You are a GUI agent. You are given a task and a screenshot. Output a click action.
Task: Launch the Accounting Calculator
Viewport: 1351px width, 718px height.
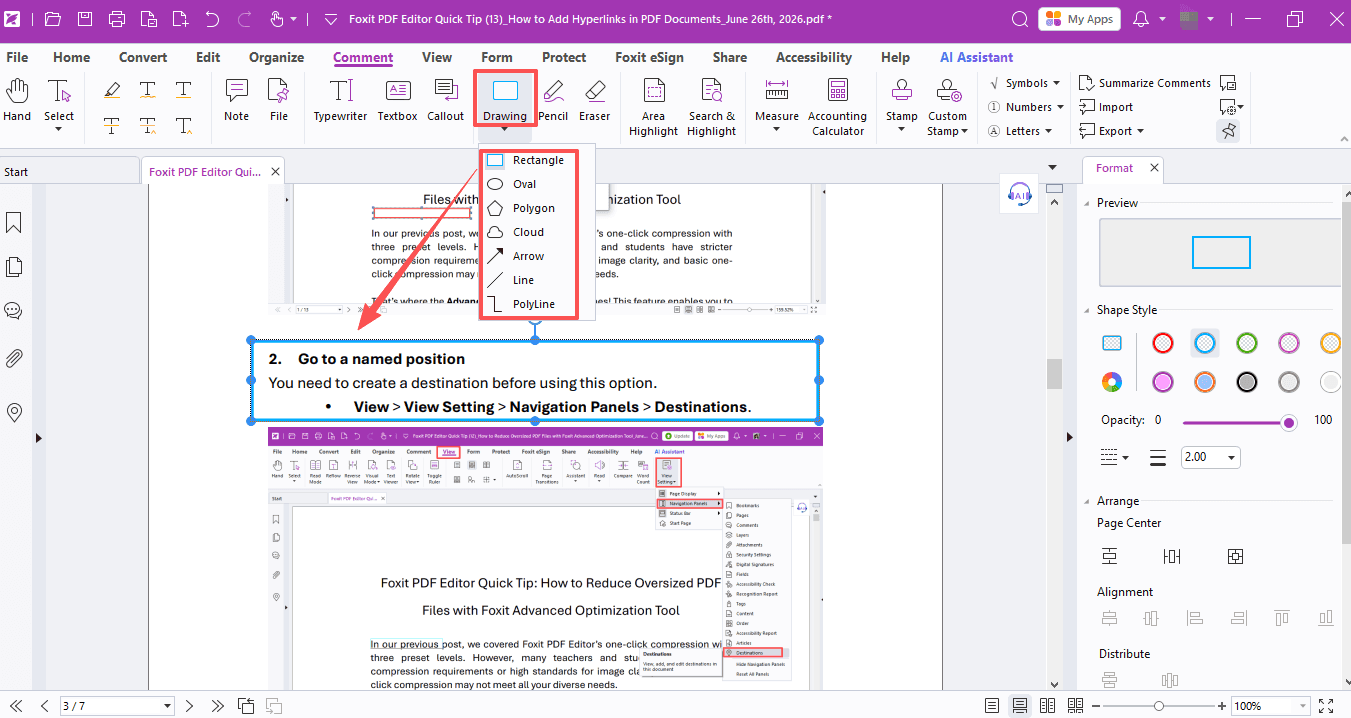(838, 108)
